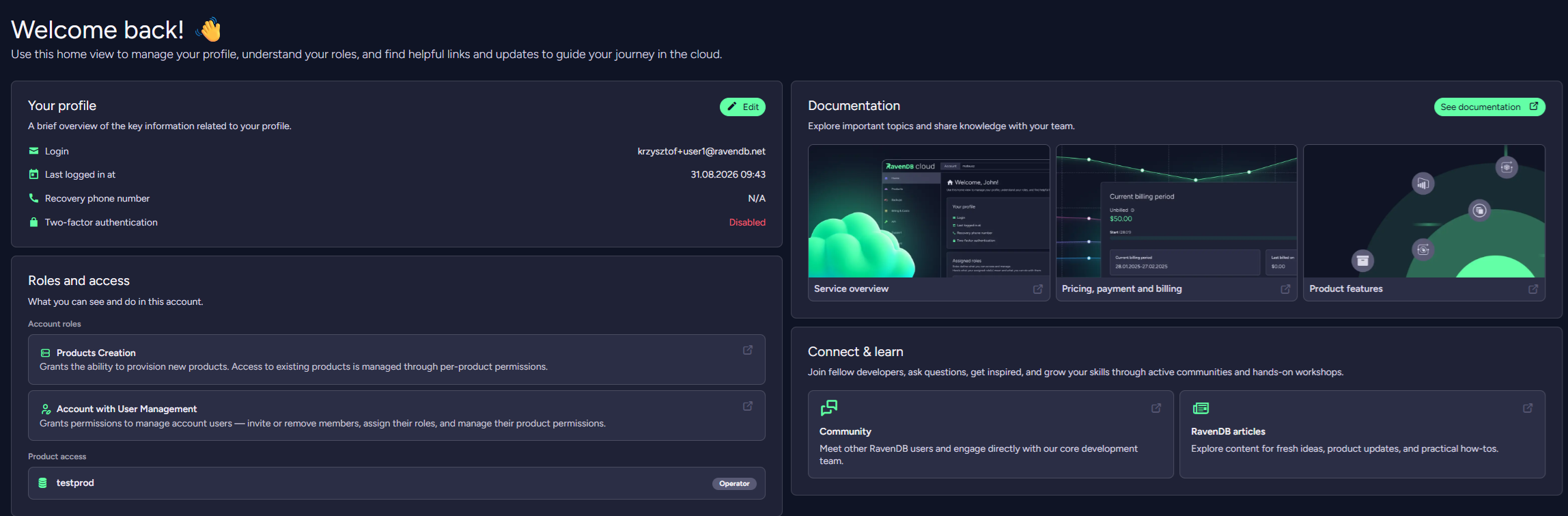
Task: Click the Disabled two-factor authentication status
Action: click(747, 222)
